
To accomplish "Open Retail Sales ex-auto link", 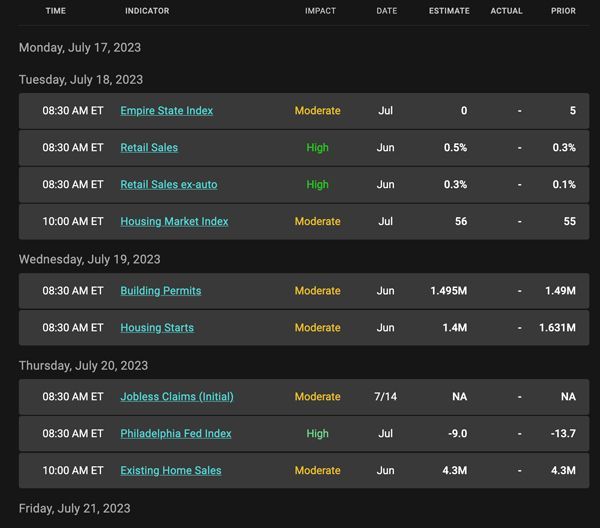I will coord(169,184).
